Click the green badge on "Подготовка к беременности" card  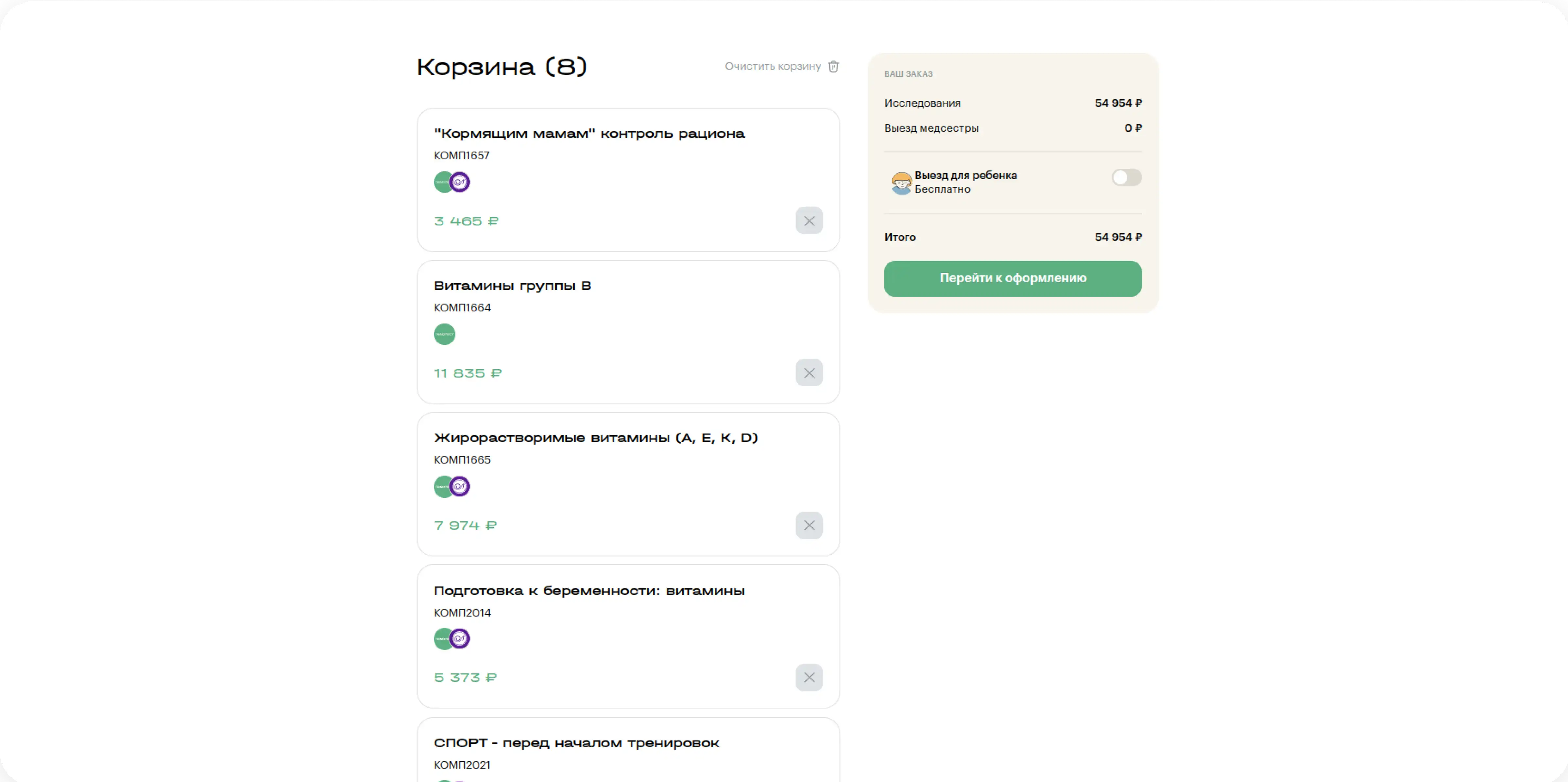pos(443,638)
